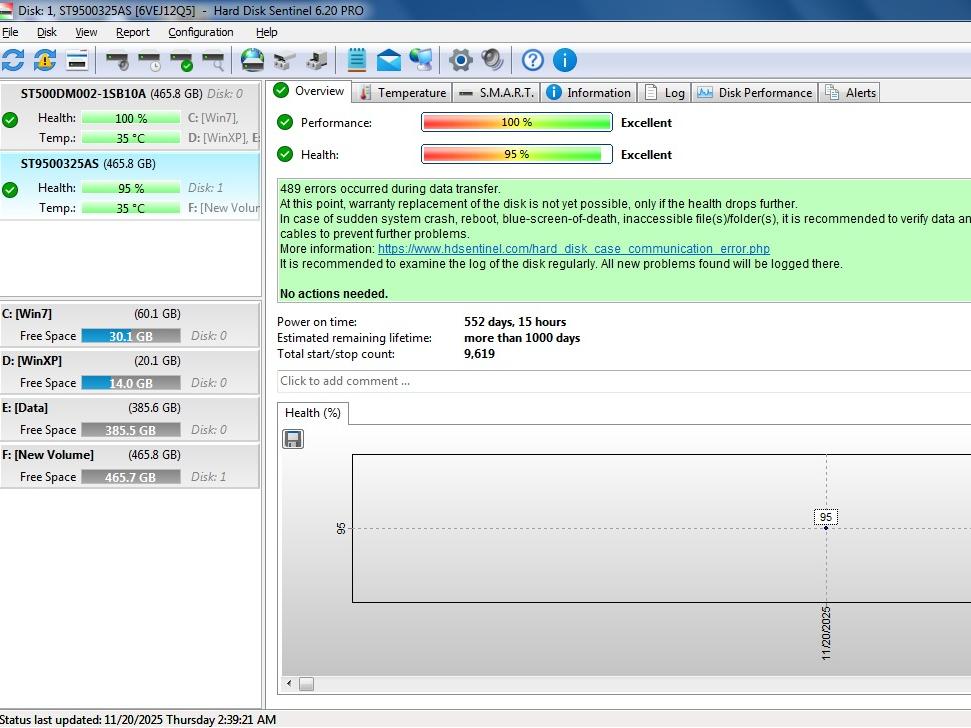The image size is (971, 728).
Task: Click the blue question mark help icon
Action: pos(533,60)
